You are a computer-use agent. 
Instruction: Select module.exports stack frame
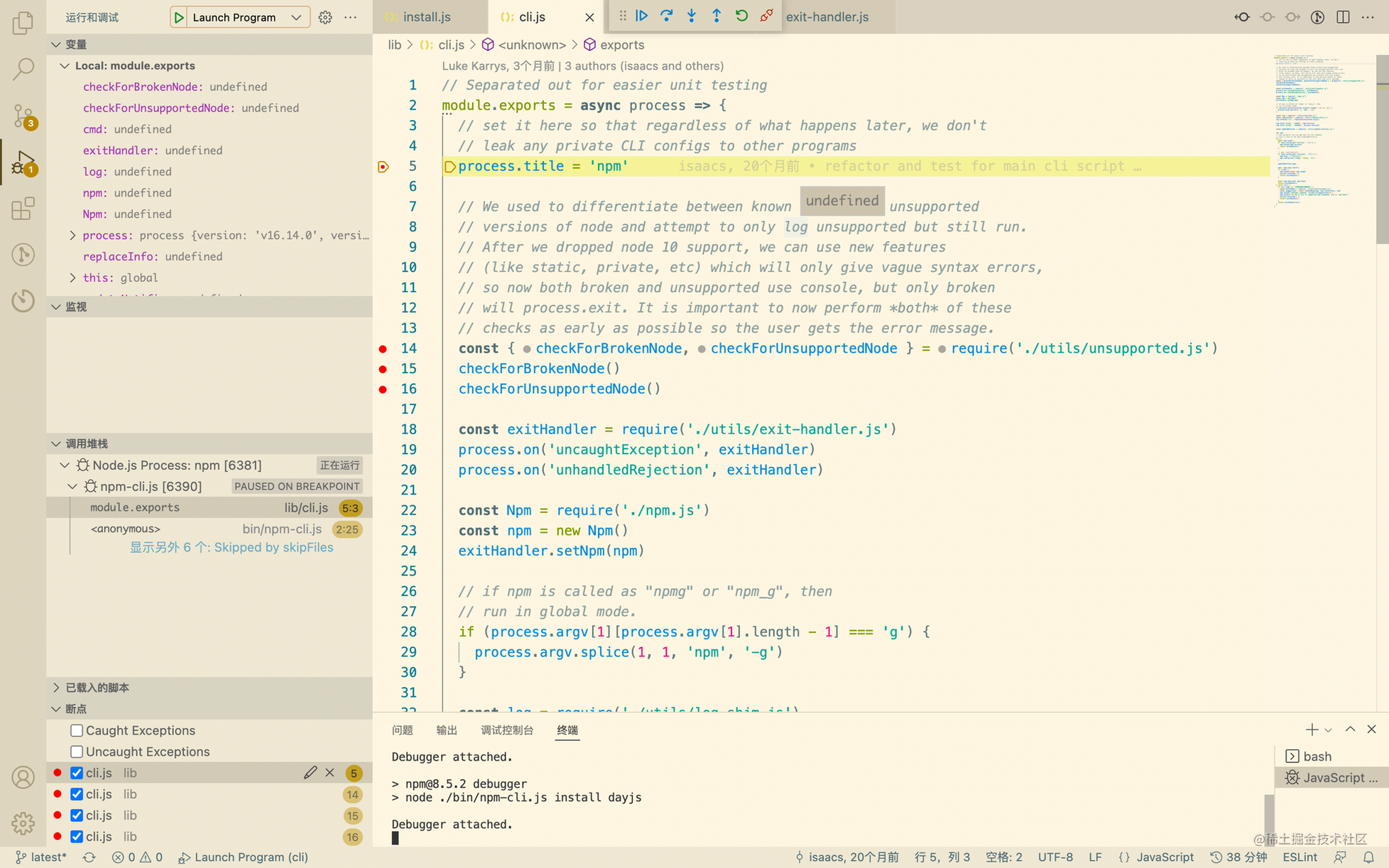point(209,508)
